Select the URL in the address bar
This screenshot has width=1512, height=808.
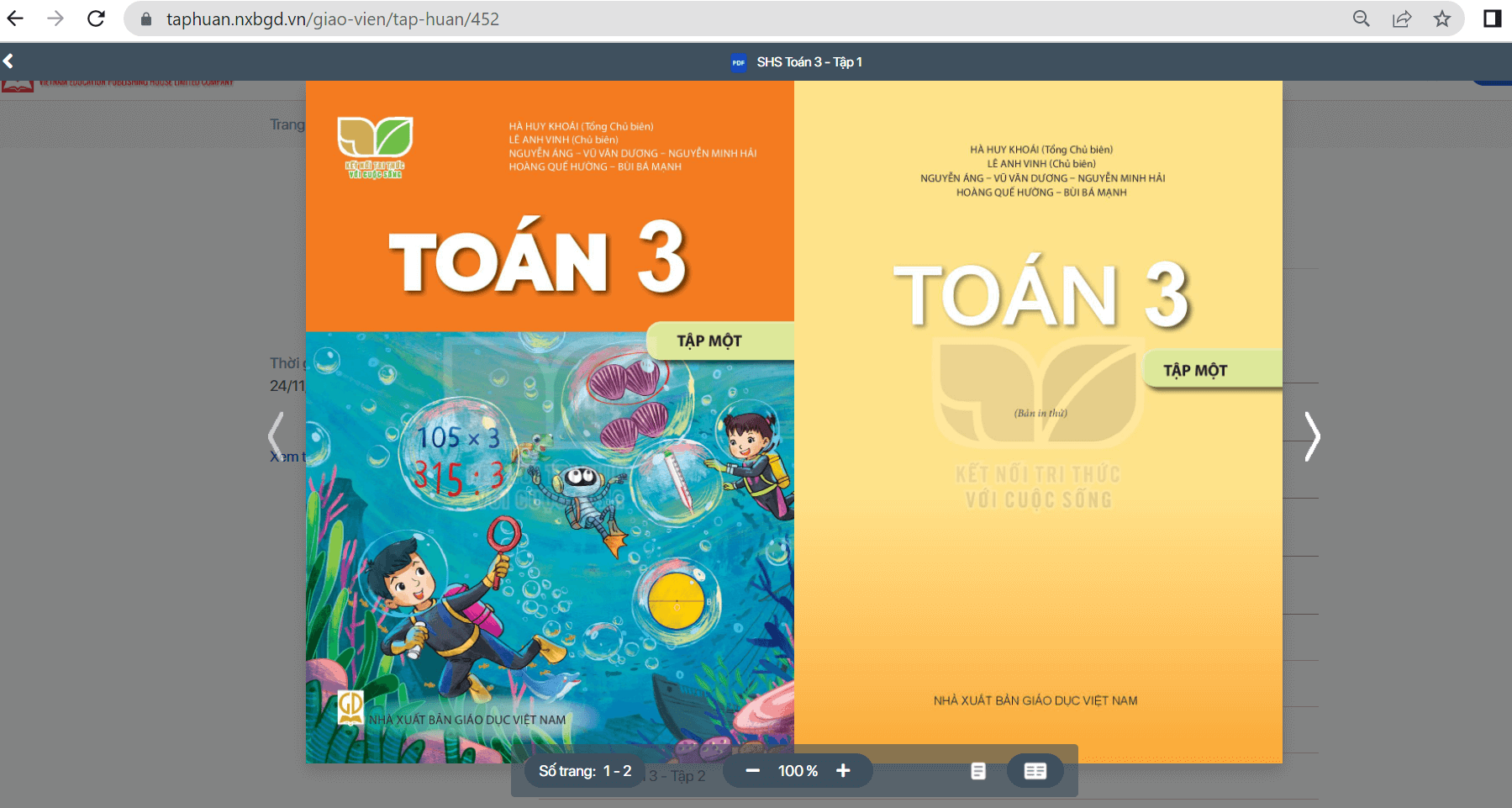333,19
